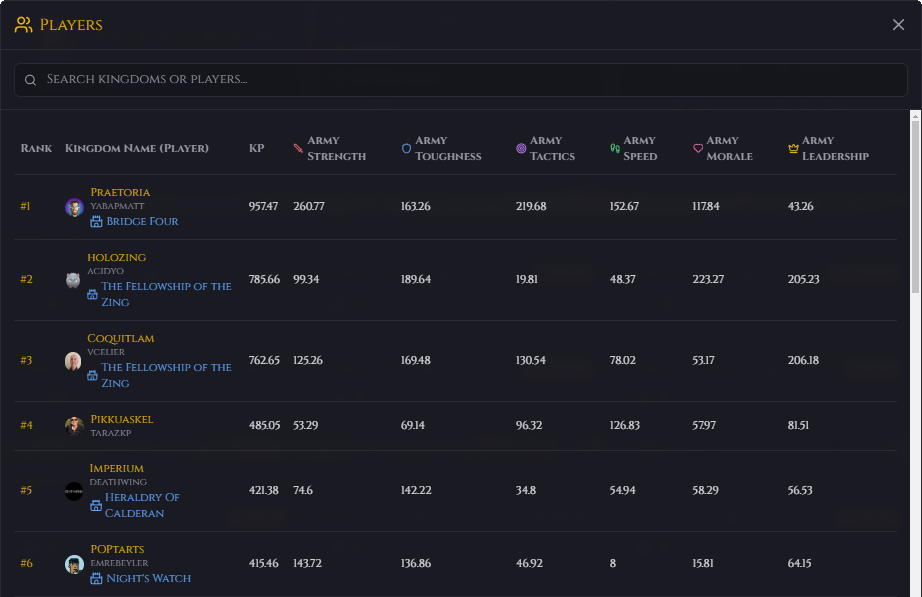
Task: Click KP value 957.47
Action: pyautogui.click(x=263, y=206)
